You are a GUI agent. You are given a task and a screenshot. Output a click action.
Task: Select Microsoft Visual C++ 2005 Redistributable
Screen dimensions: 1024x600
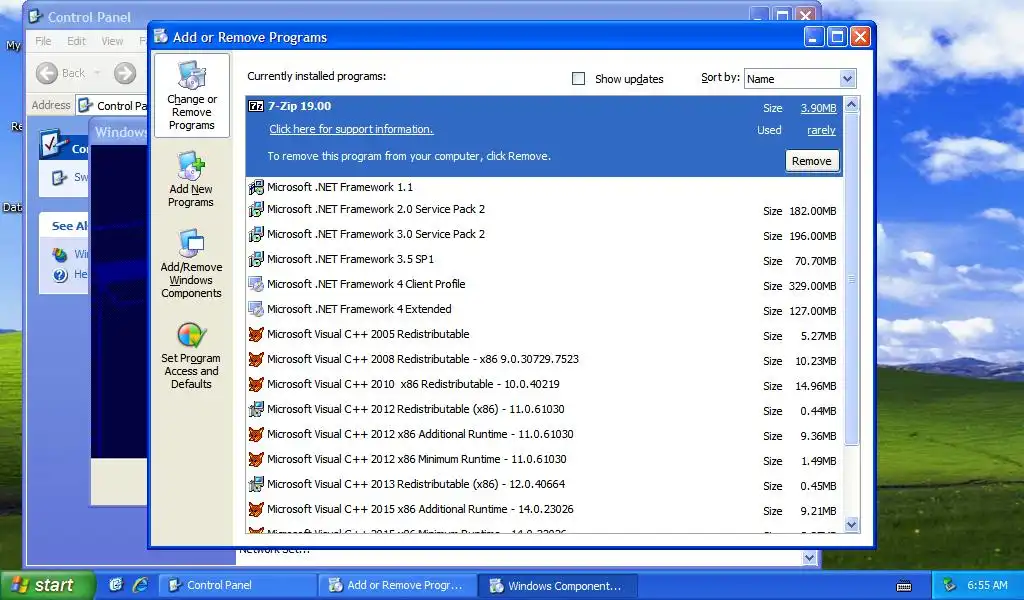[x=545, y=335]
